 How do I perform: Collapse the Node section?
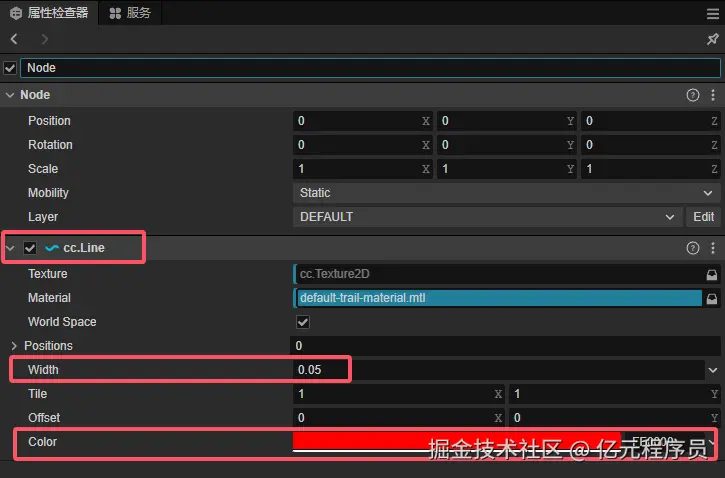(10, 95)
